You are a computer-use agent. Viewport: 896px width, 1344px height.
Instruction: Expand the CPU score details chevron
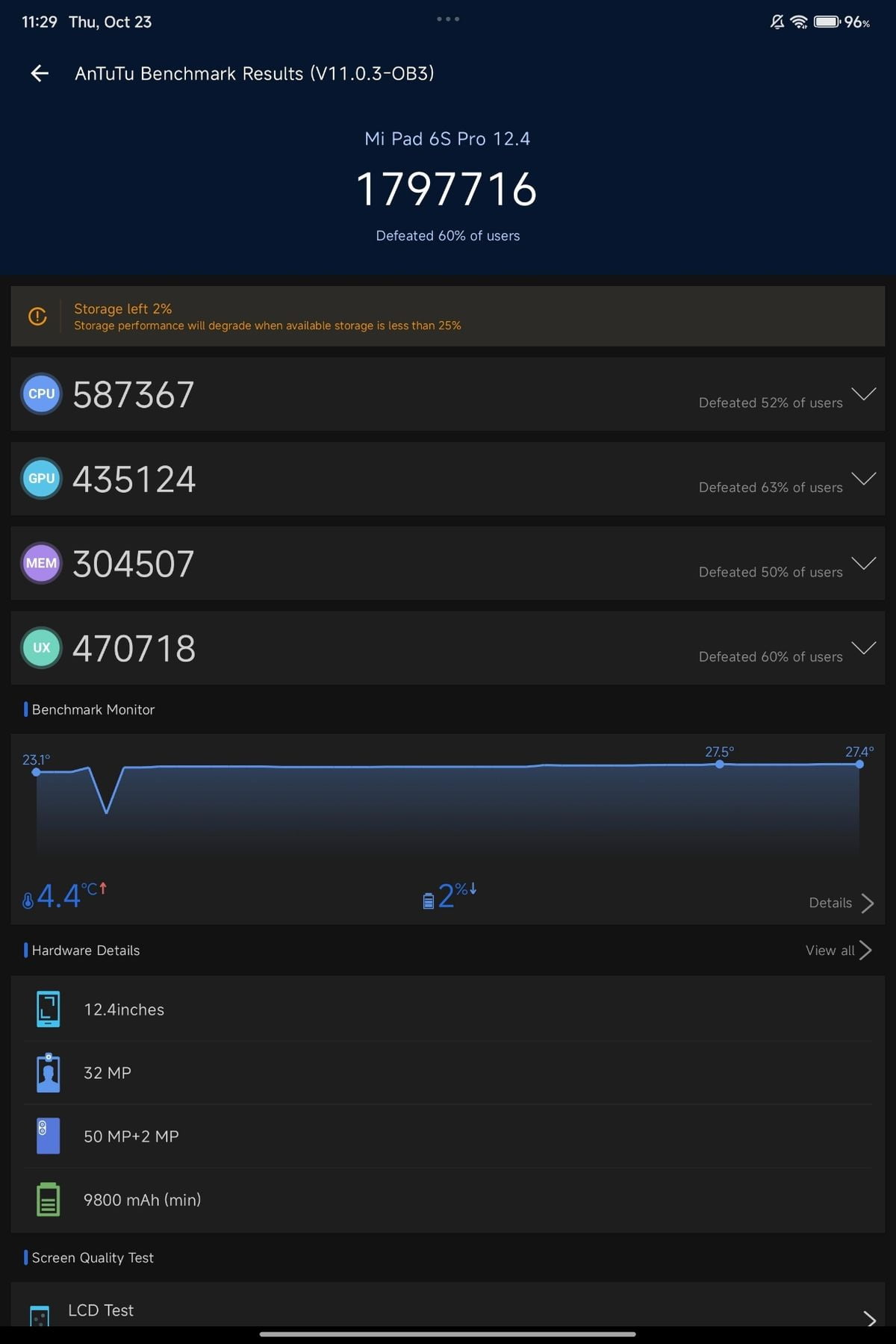point(864,394)
